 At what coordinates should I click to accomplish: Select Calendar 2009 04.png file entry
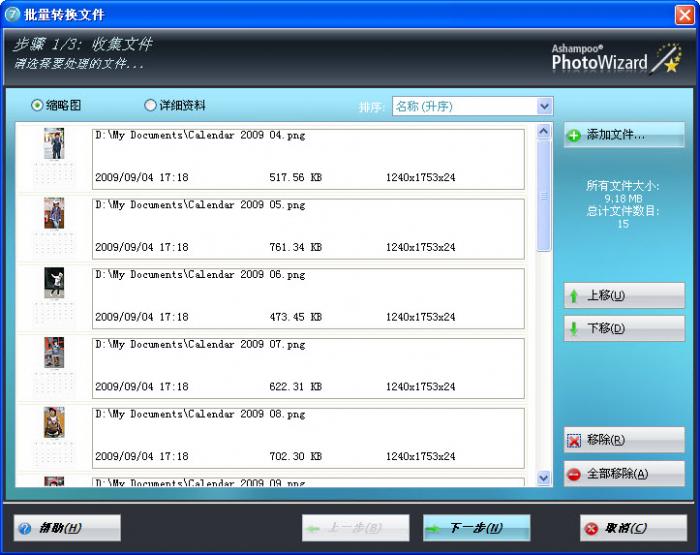(x=308, y=158)
